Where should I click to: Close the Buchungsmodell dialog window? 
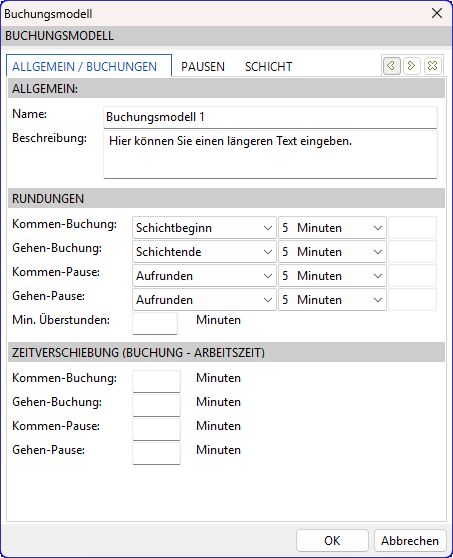pyautogui.click(x=437, y=14)
